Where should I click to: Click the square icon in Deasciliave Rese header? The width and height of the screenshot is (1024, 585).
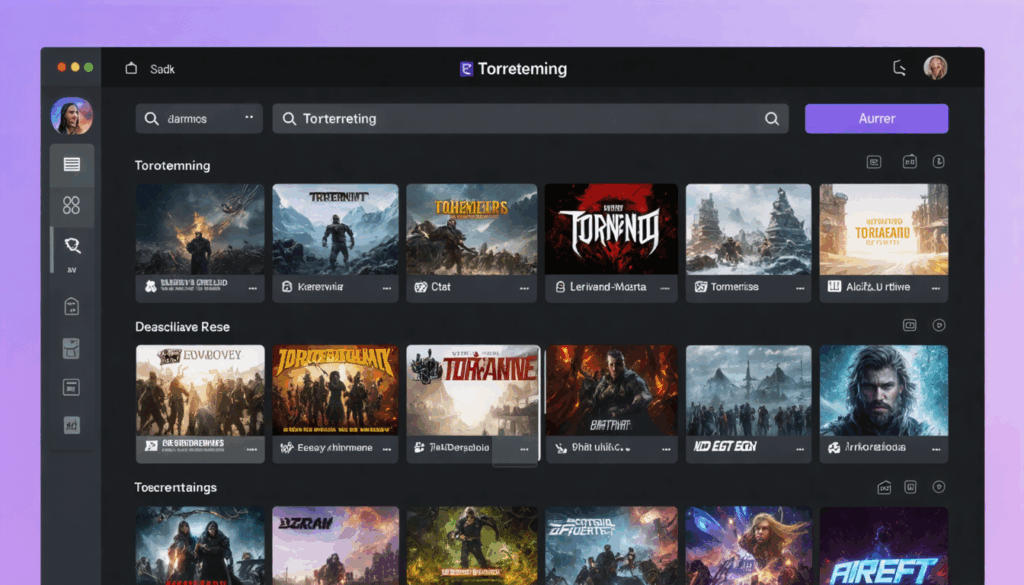909,325
